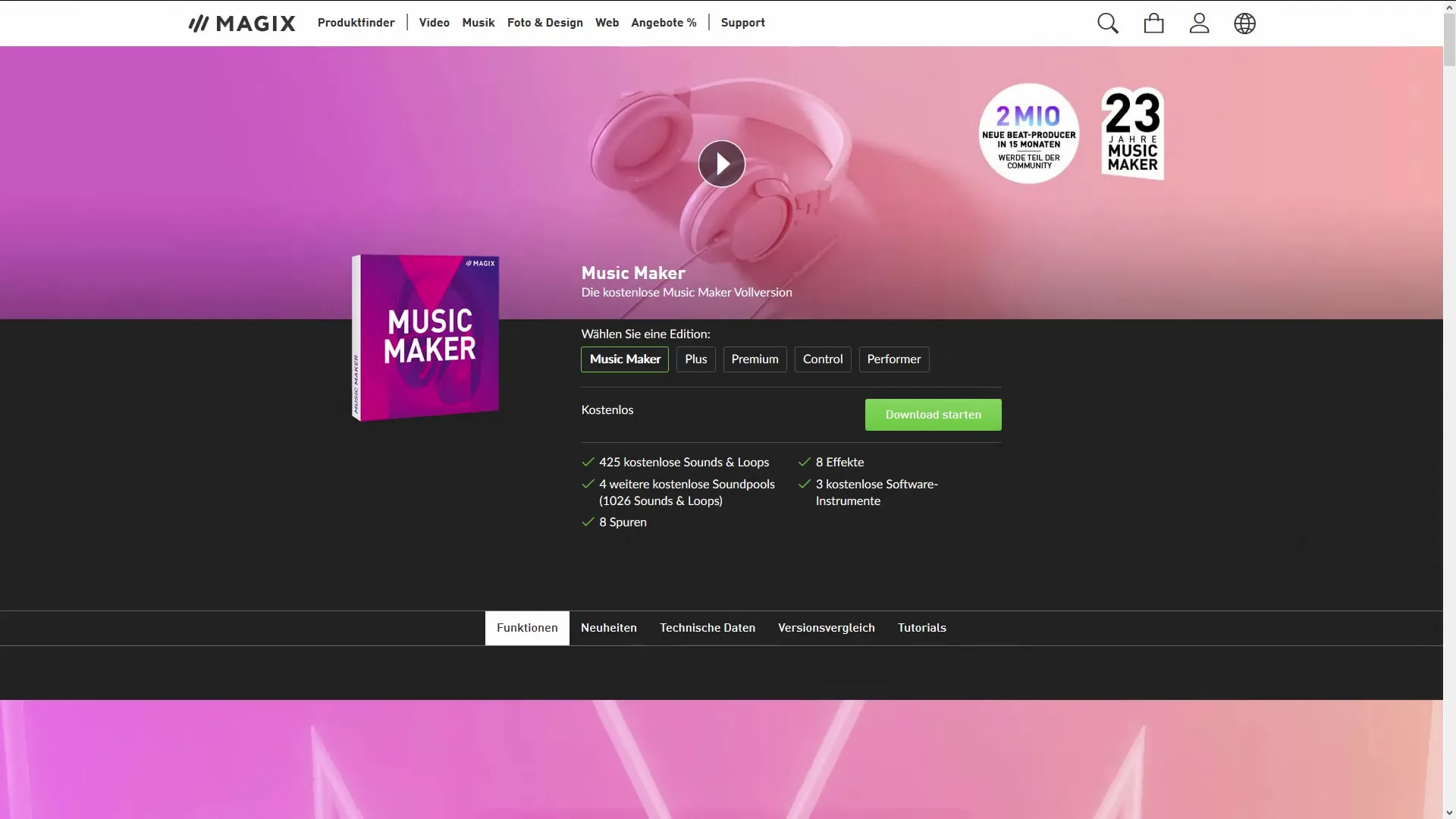Select the Plus edition
Image resolution: width=1456 pixels, height=819 pixels.
[695, 359]
